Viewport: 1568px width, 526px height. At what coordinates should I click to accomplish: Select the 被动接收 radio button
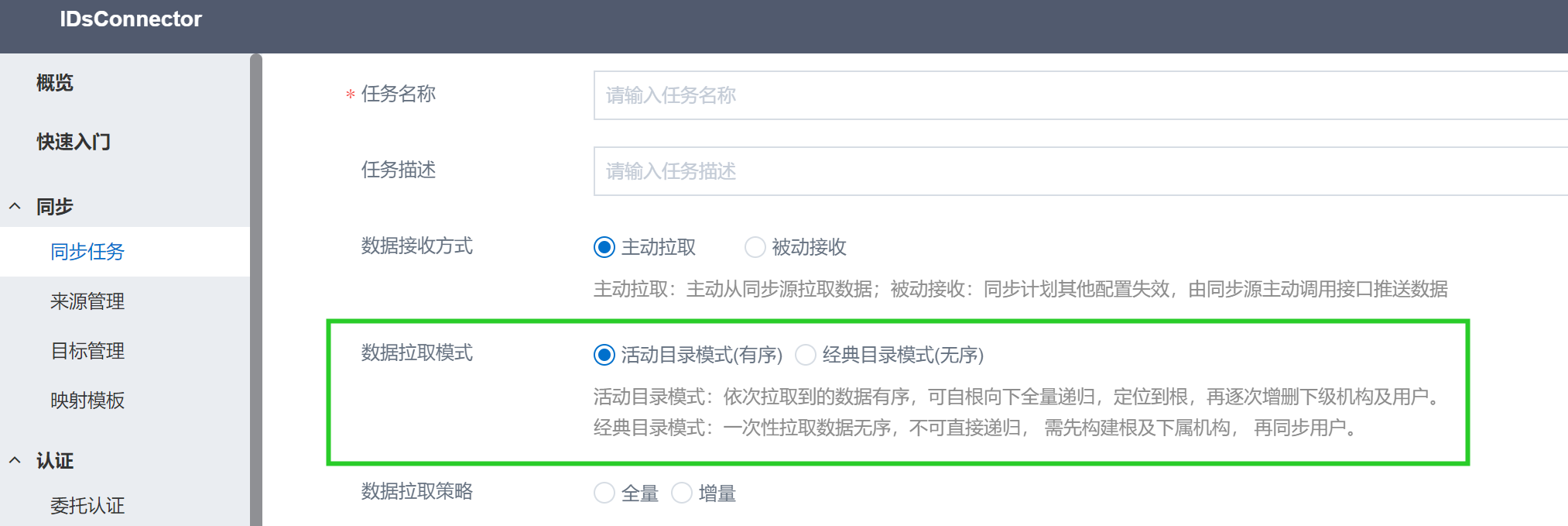tap(755, 247)
